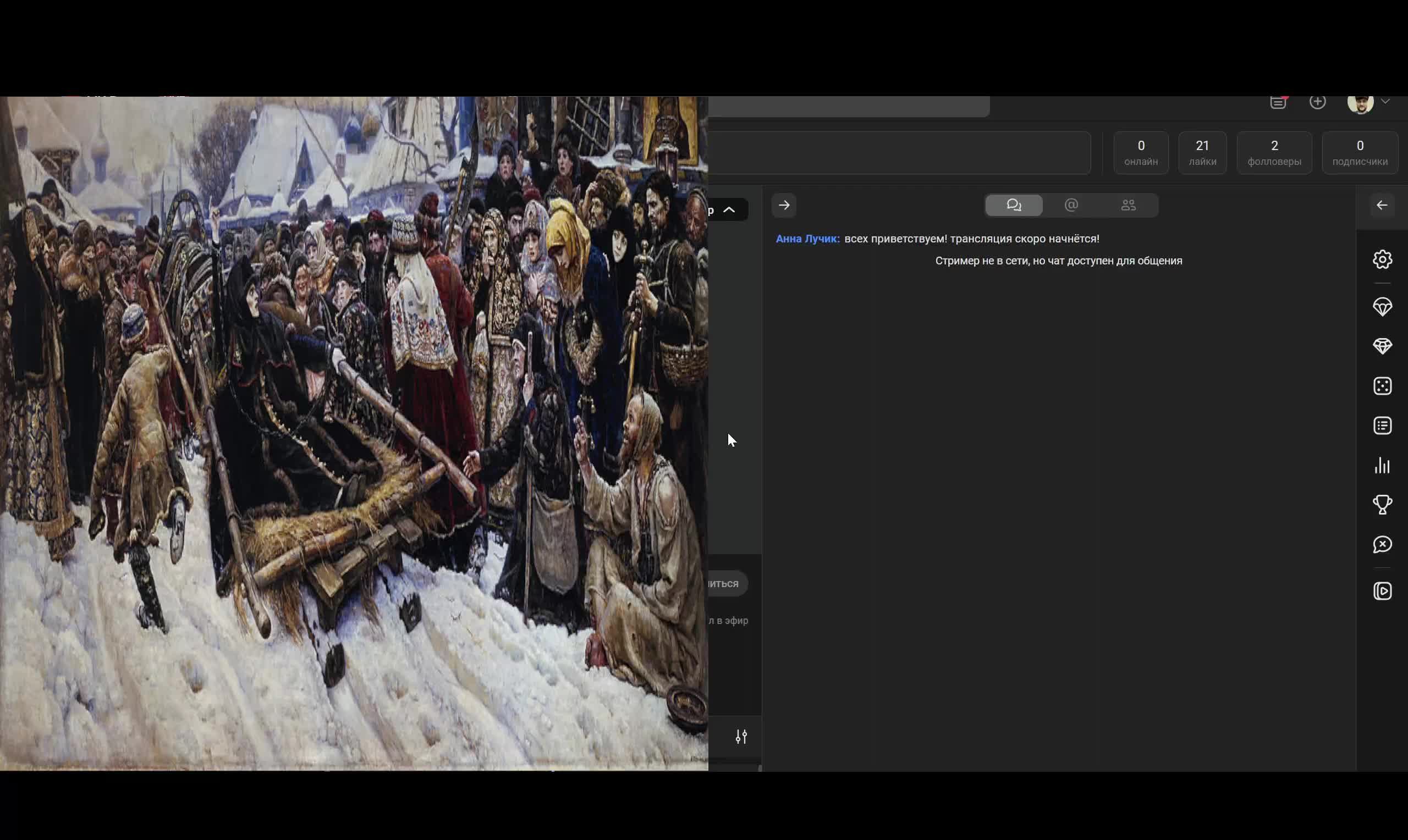
Task: Click the left arrow button in sidebar
Action: coord(1382,205)
